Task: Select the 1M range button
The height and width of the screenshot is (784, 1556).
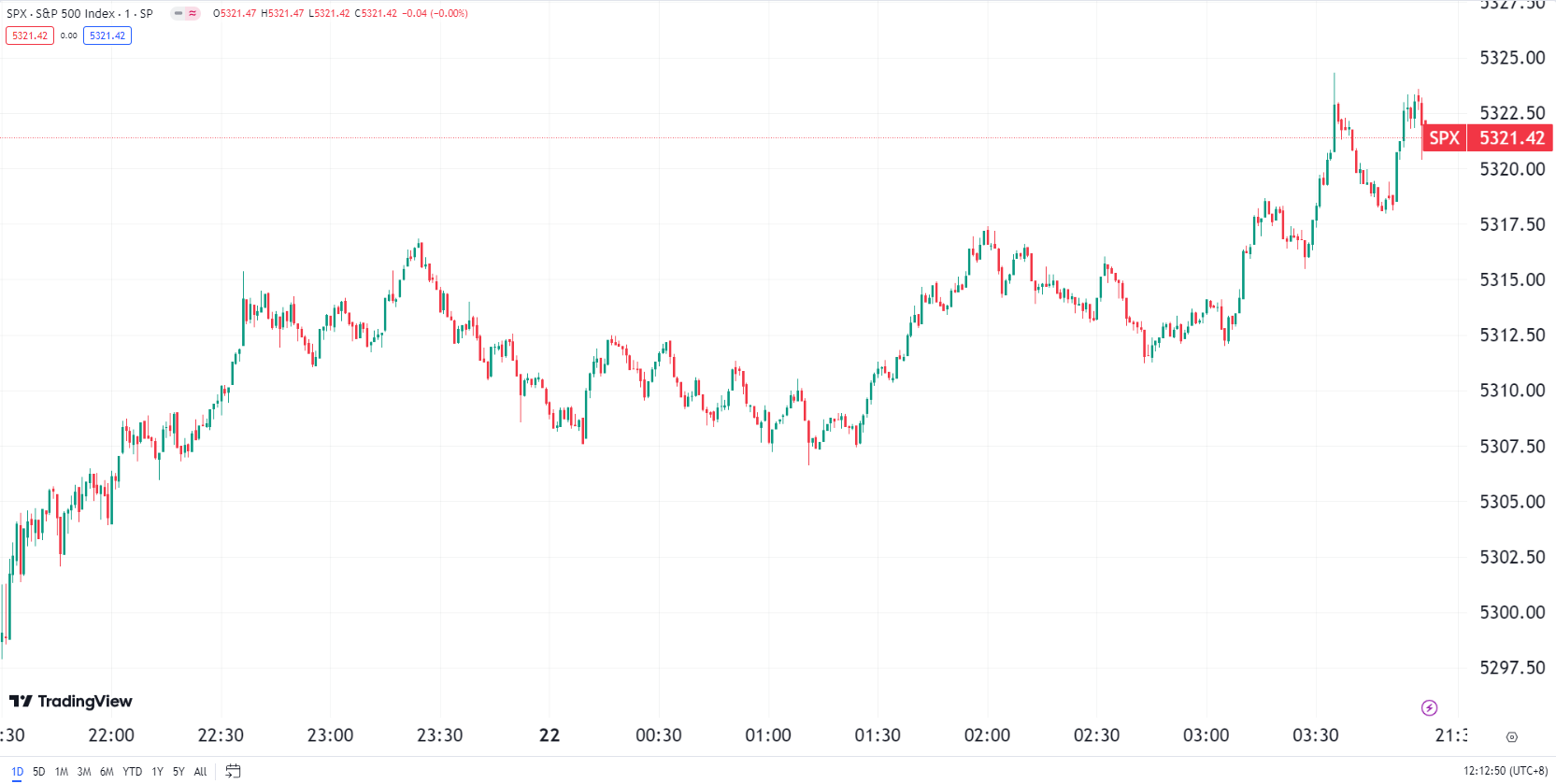Action: (x=62, y=772)
